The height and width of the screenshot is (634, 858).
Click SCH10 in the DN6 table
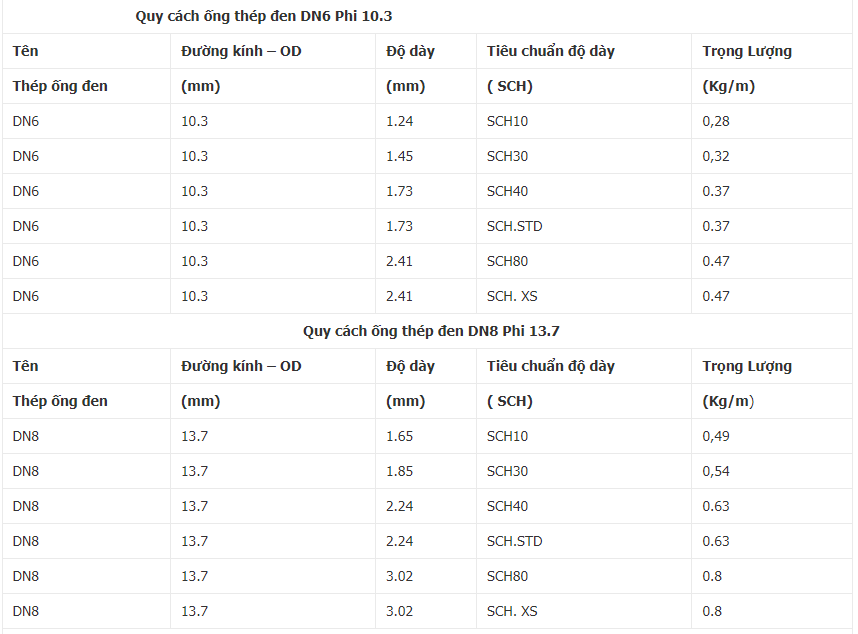click(x=507, y=121)
